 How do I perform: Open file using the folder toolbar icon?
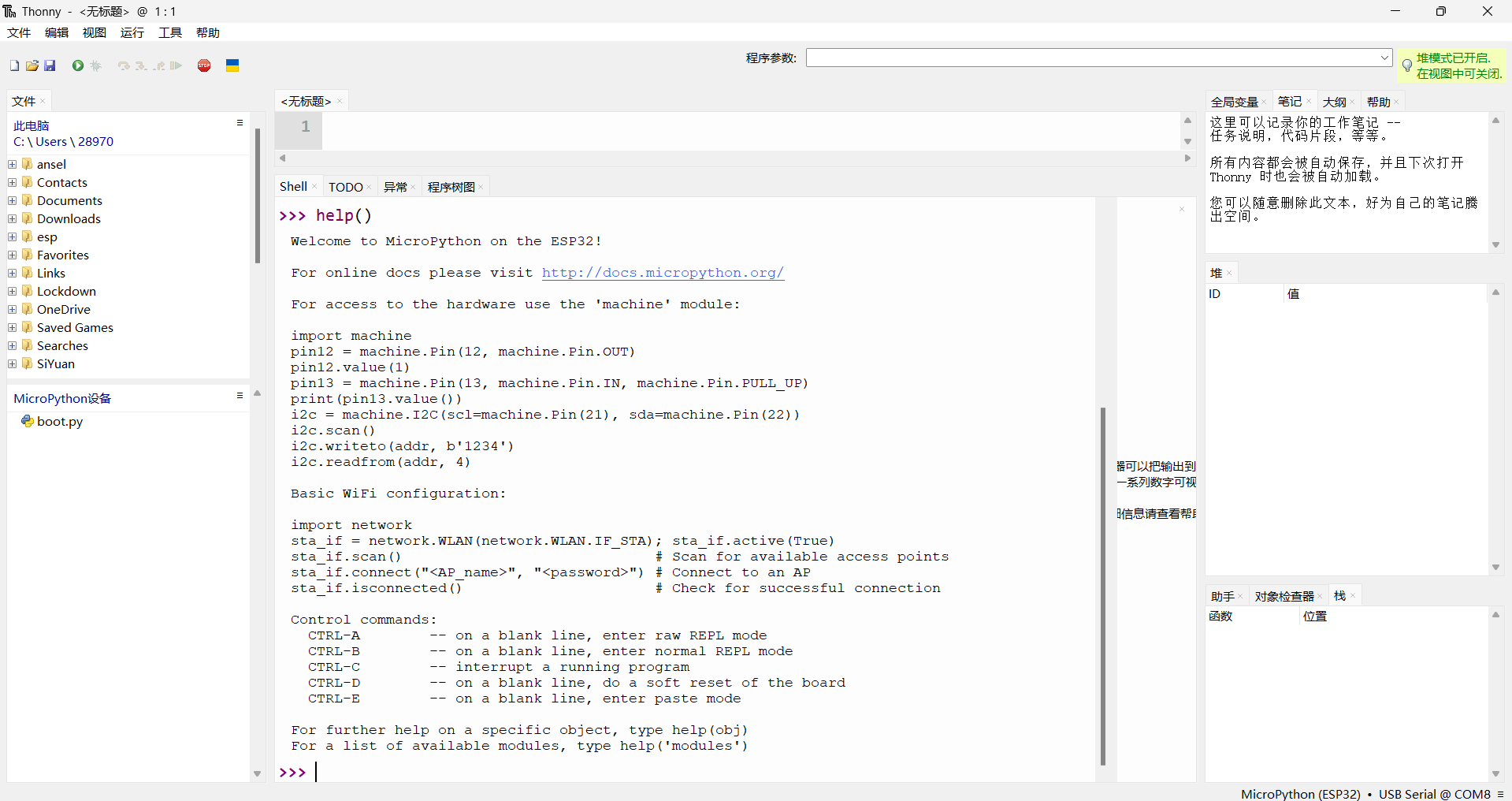pos(32,65)
